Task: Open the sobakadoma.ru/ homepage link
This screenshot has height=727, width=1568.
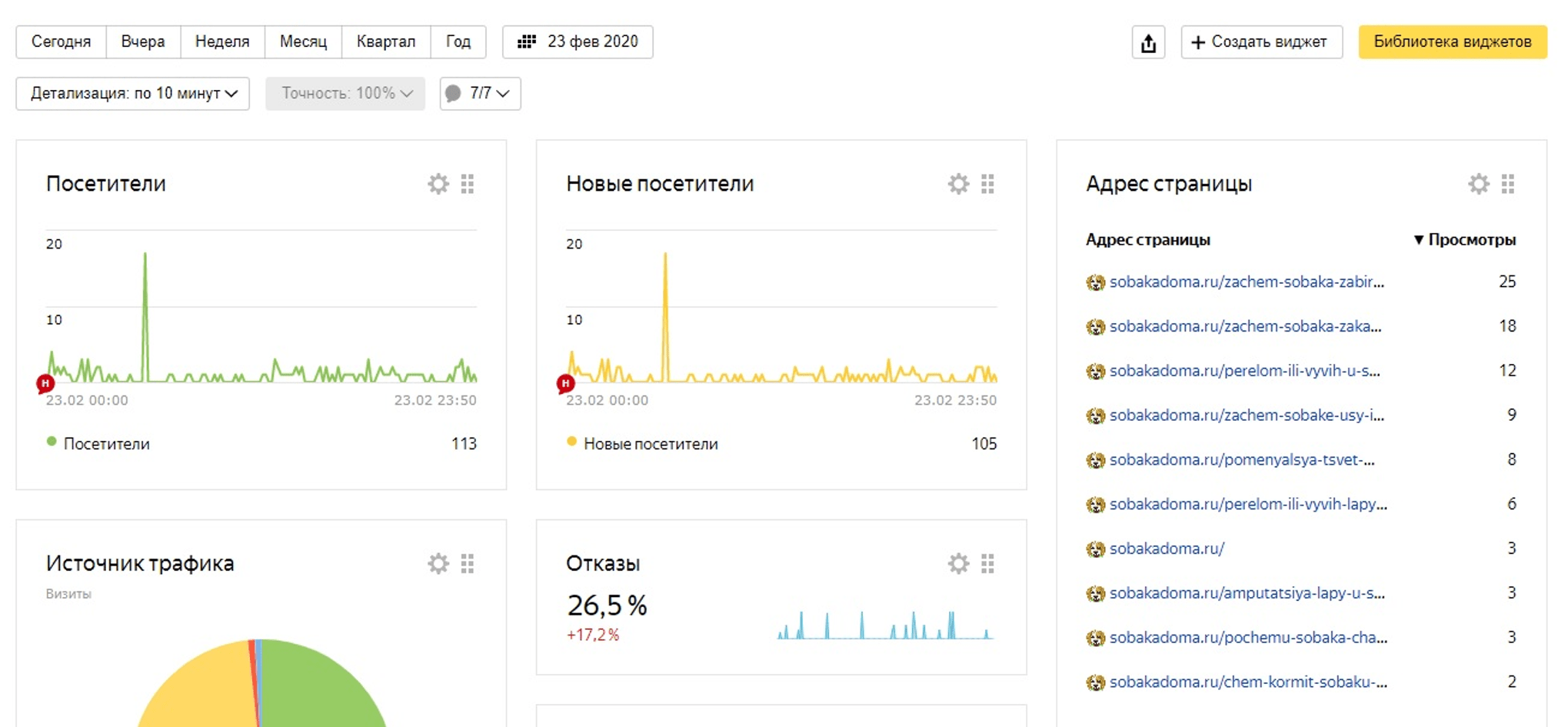Action: tap(1167, 549)
